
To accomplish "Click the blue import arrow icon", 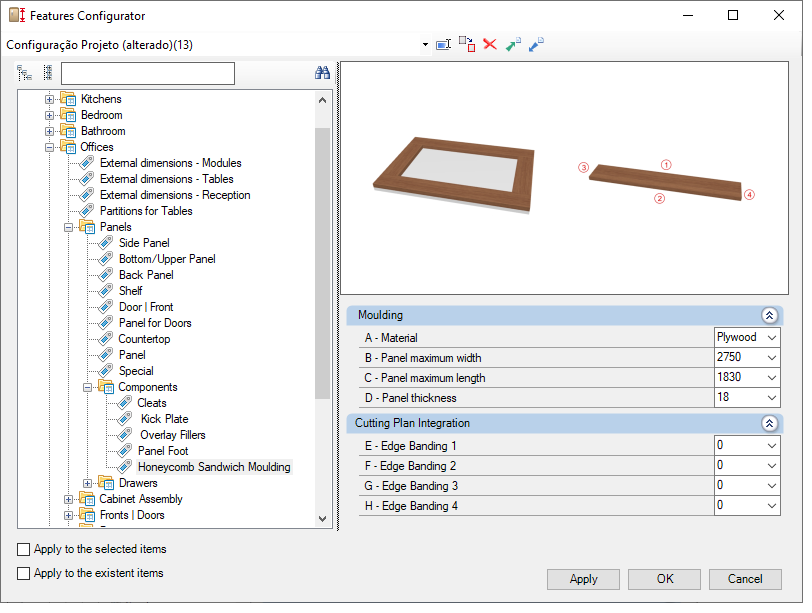I will click(536, 45).
